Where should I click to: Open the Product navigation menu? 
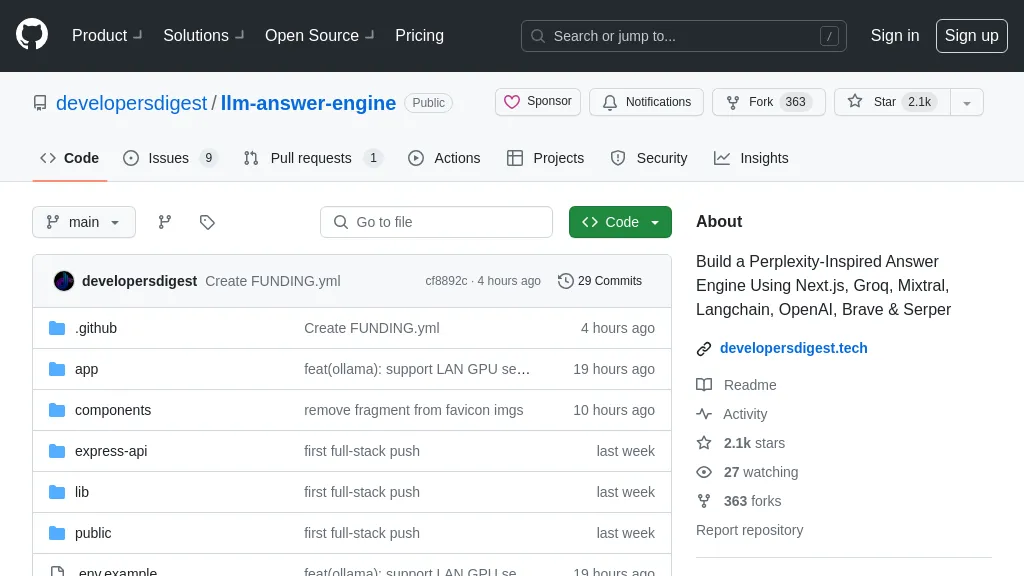(x=106, y=36)
